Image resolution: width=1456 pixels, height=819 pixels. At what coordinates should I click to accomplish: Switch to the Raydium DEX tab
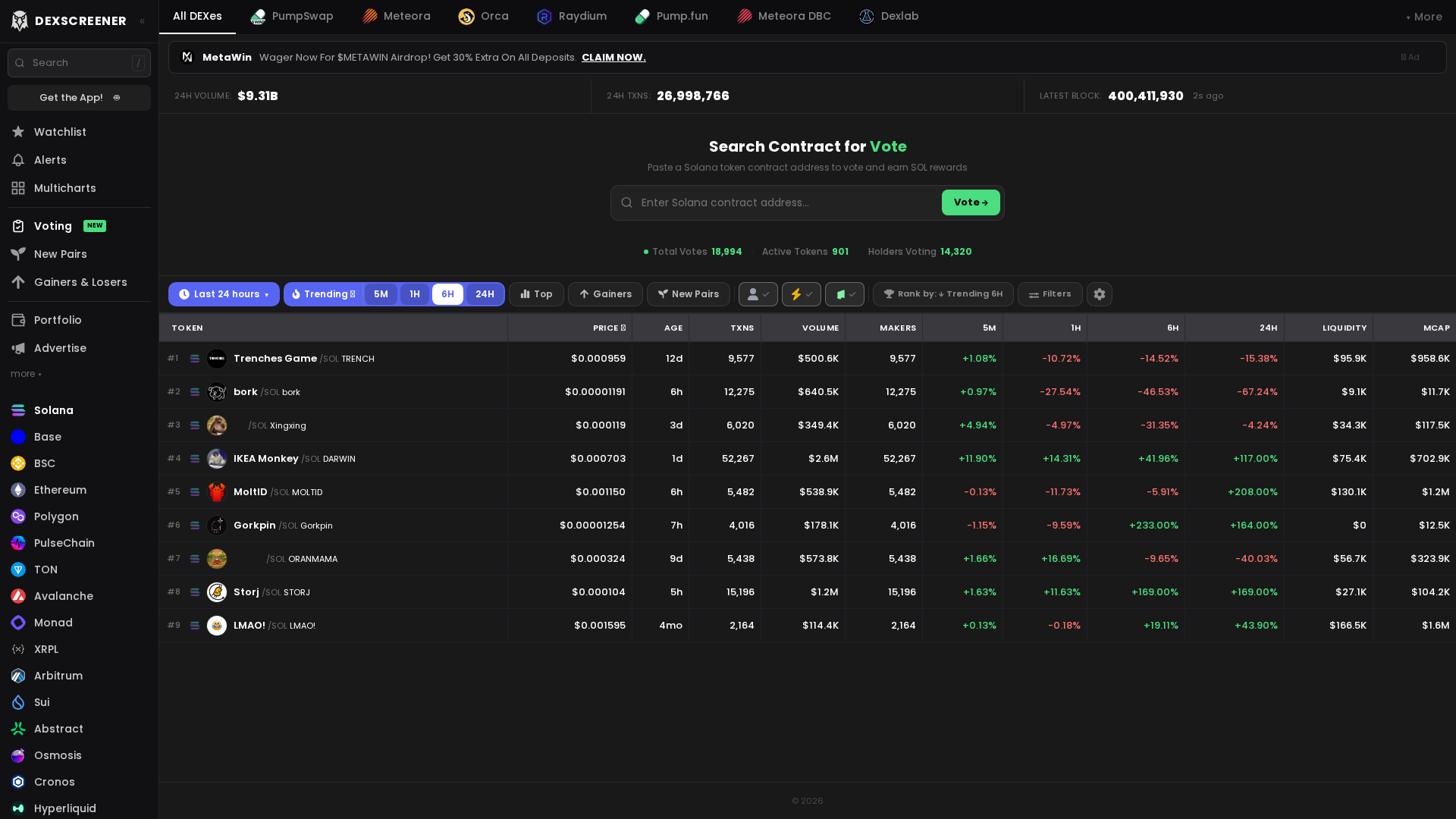click(x=571, y=16)
